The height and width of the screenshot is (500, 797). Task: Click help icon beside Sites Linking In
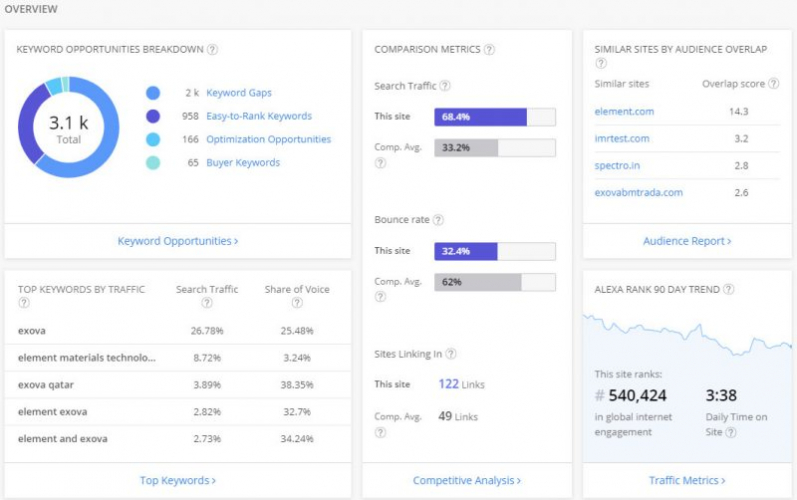(451, 354)
